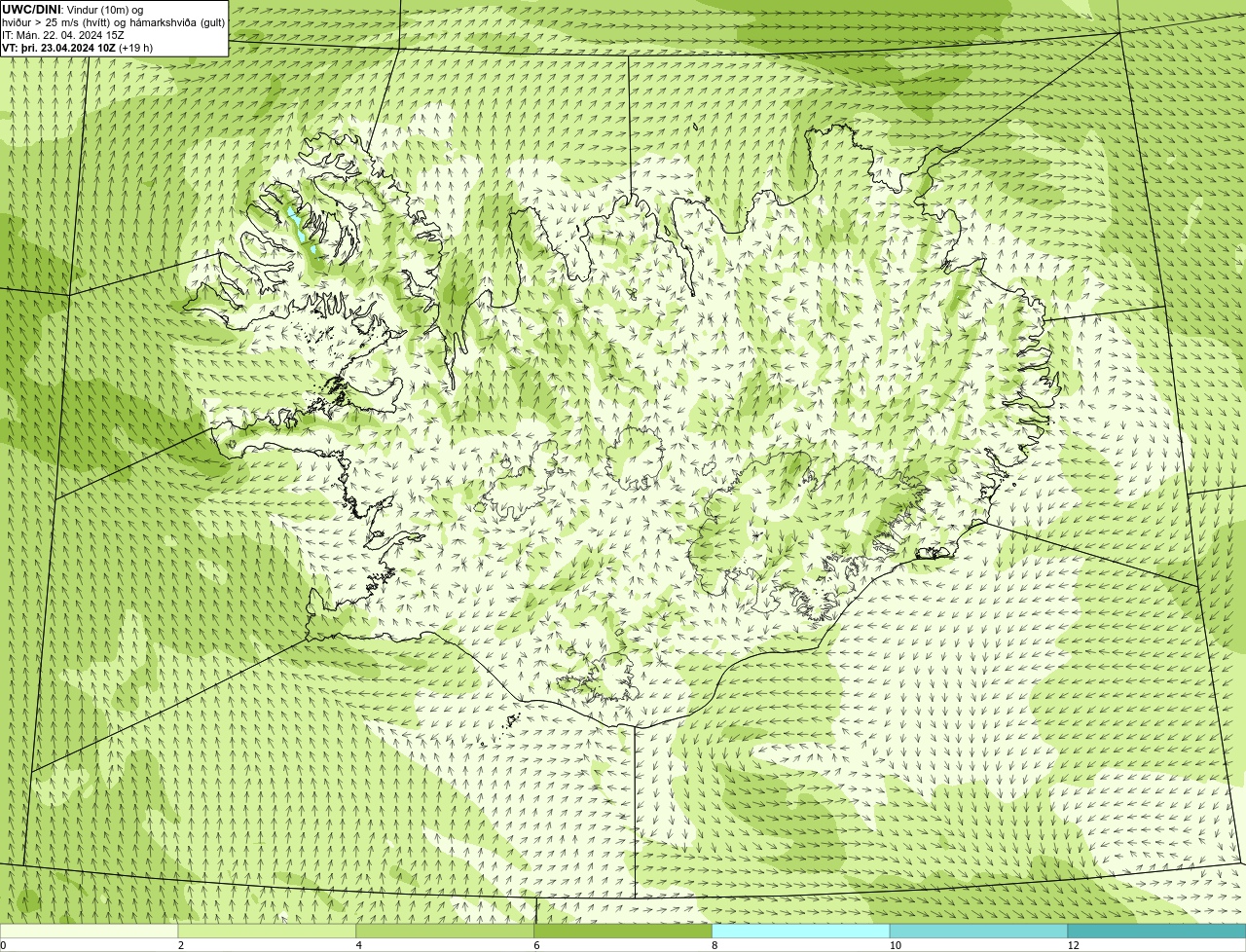Click the legend tick label "12"

point(1073,945)
